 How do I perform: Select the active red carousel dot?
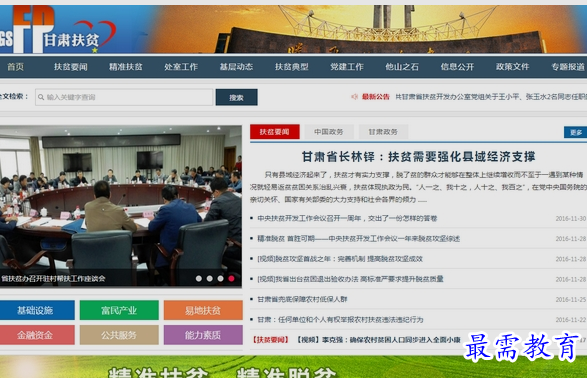point(231,278)
